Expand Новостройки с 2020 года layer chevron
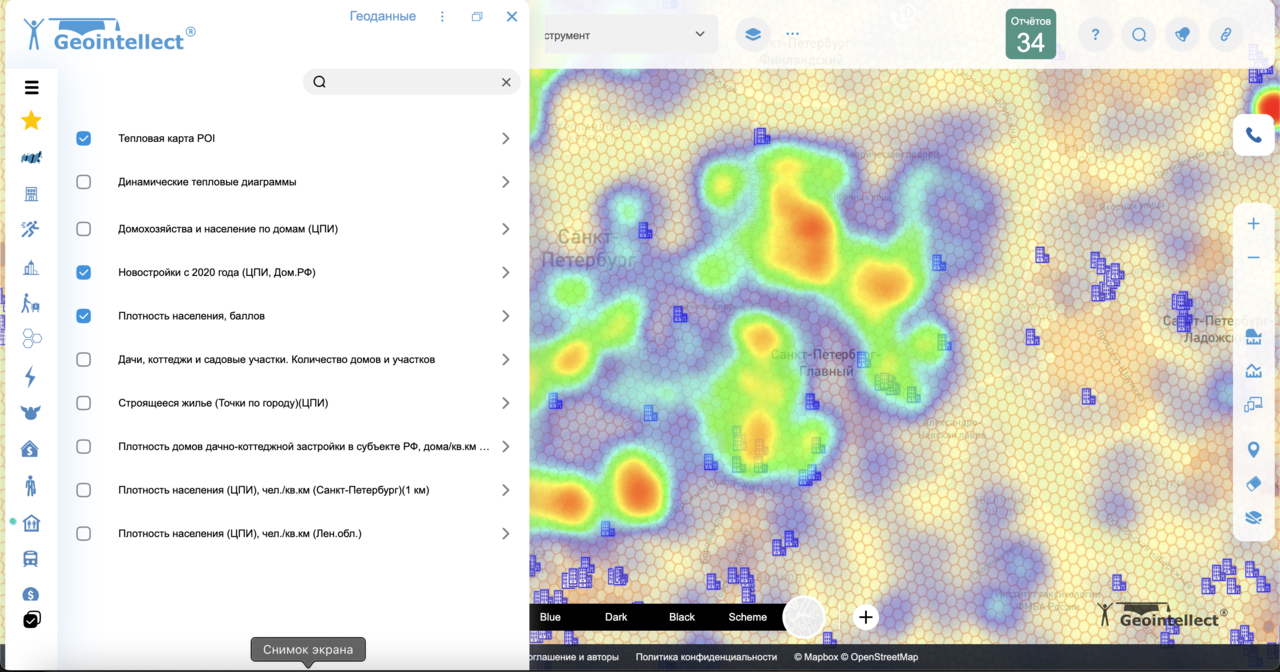1280x672 pixels. (506, 272)
